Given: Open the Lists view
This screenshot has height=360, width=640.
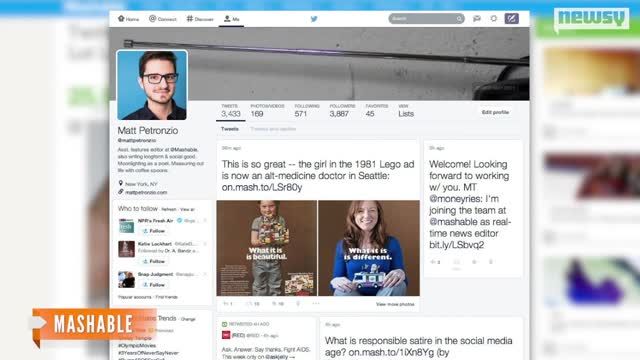Looking at the screenshot, I should [406, 111].
